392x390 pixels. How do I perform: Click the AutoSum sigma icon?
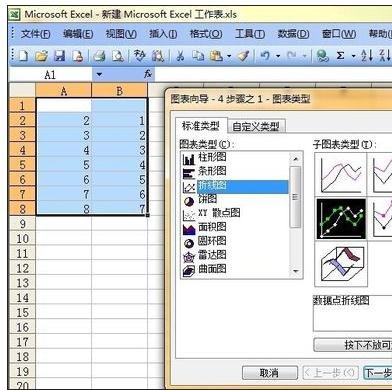click(x=340, y=56)
